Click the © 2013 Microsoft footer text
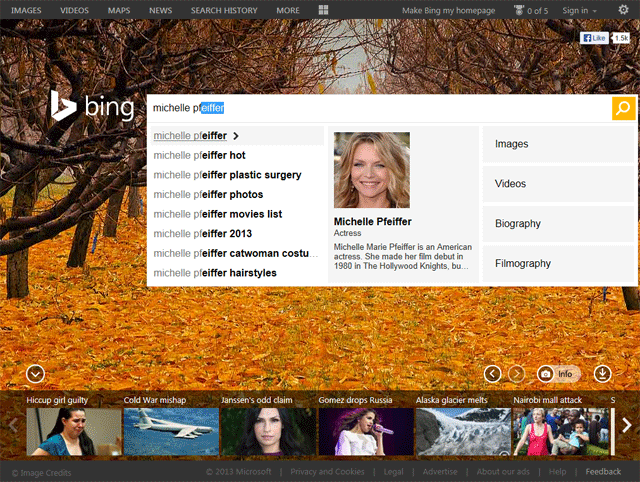This screenshot has width=640, height=482. tap(239, 472)
